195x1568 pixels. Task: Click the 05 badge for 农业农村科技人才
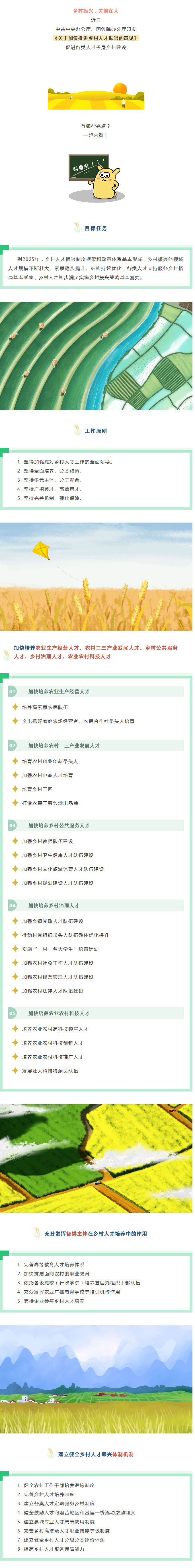[x=12, y=1014]
